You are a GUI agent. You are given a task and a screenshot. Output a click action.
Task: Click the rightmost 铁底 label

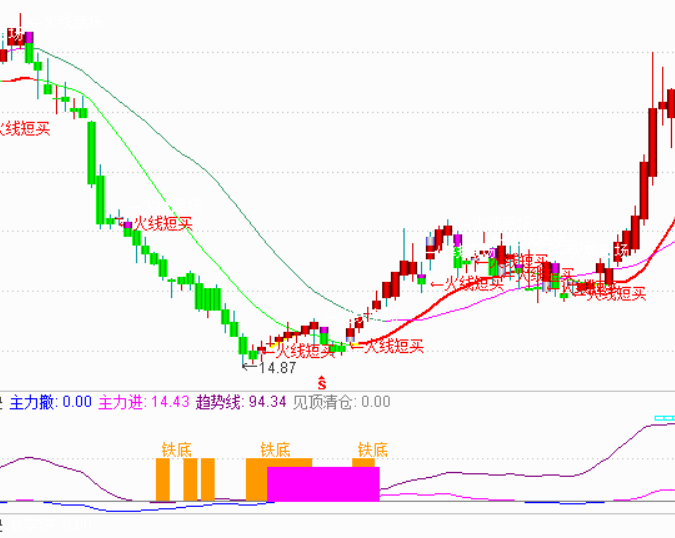[372, 450]
